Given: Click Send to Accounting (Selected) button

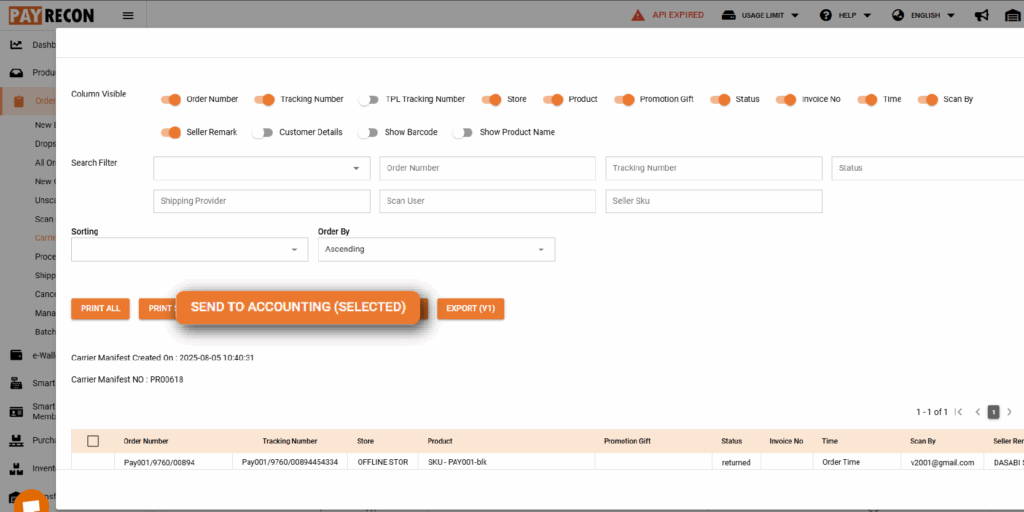Looking at the screenshot, I should tap(298, 308).
